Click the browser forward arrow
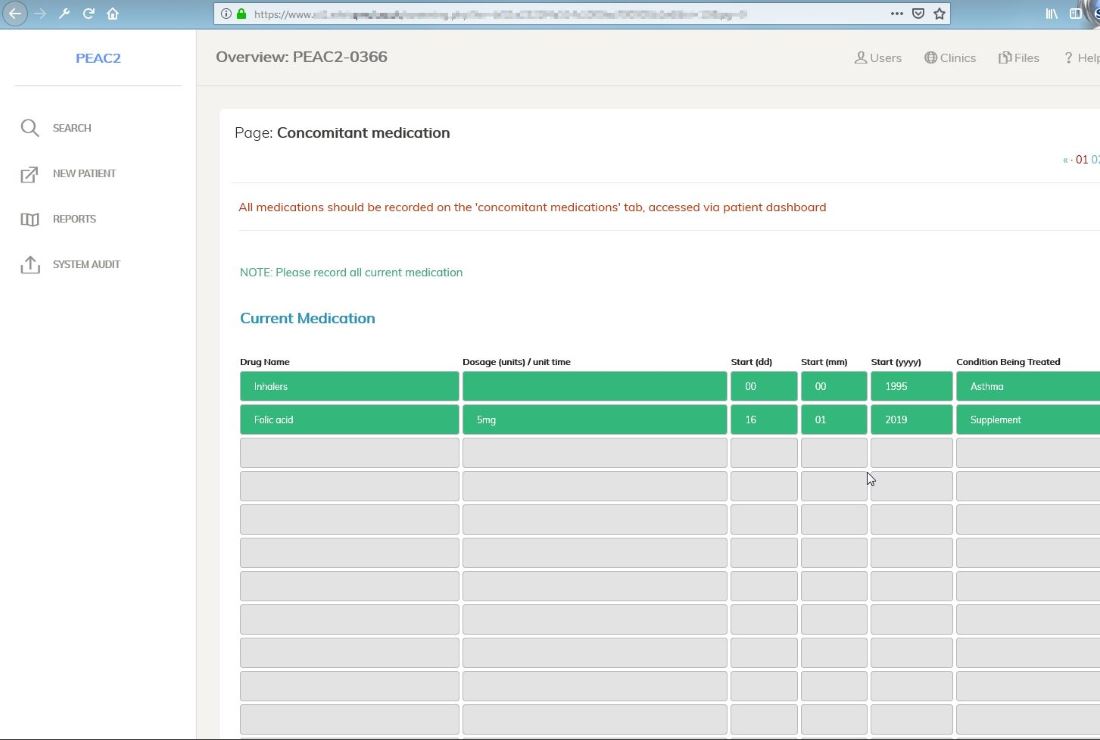This screenshot has width=1100, height=740. coord(40,13)
